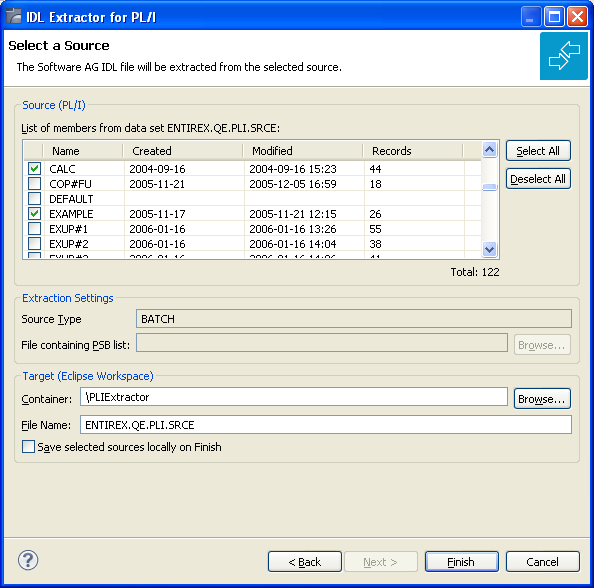594x588 pixels.
Task: Sort the list by Records column header
Action: [x=413, y=151]
